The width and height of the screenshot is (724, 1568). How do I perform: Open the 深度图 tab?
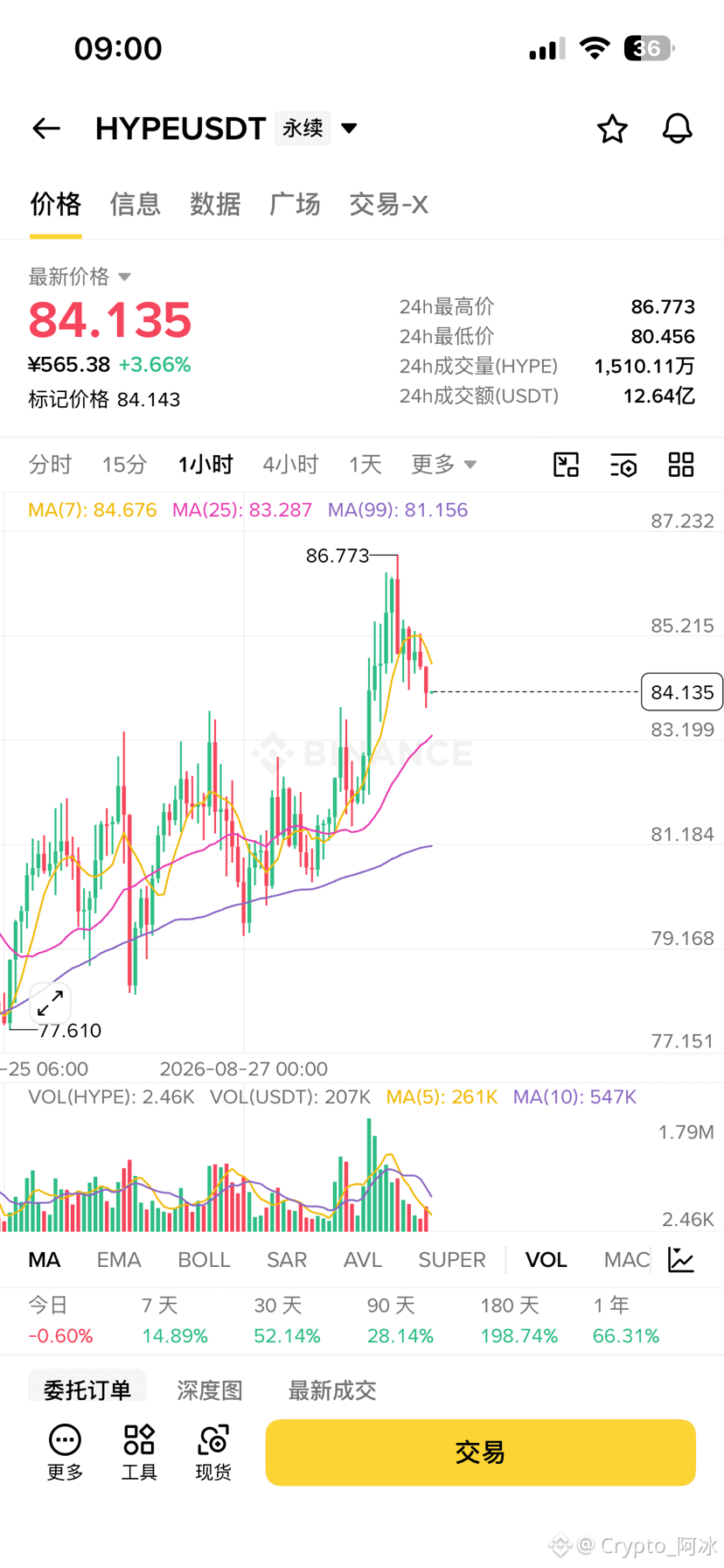tap(210, 1389)
